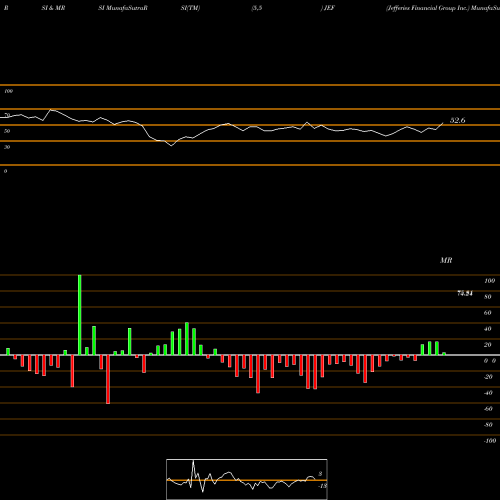Click the 70 level label on RSI axis

7,115
